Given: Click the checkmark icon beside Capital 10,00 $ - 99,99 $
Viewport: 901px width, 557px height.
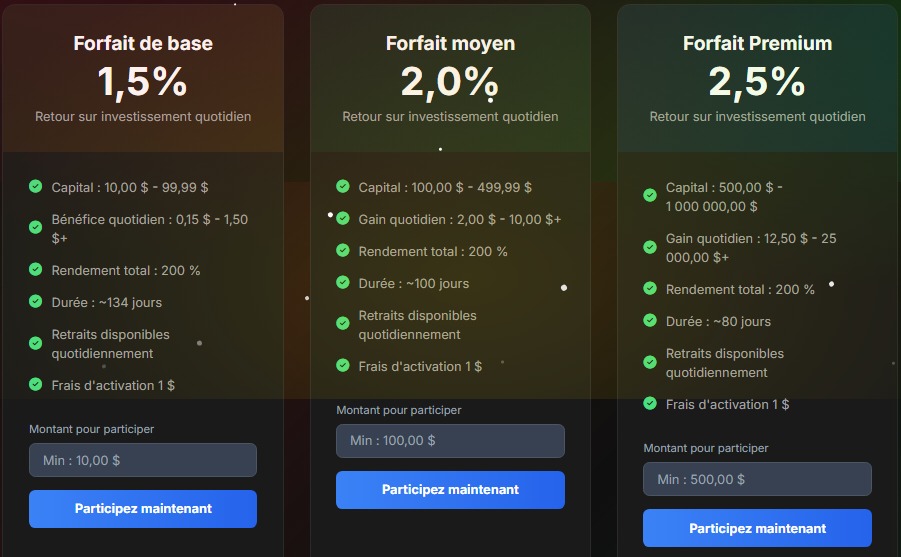Looking at the screenshot, I should pyautogui.click(x=36, y=187).
